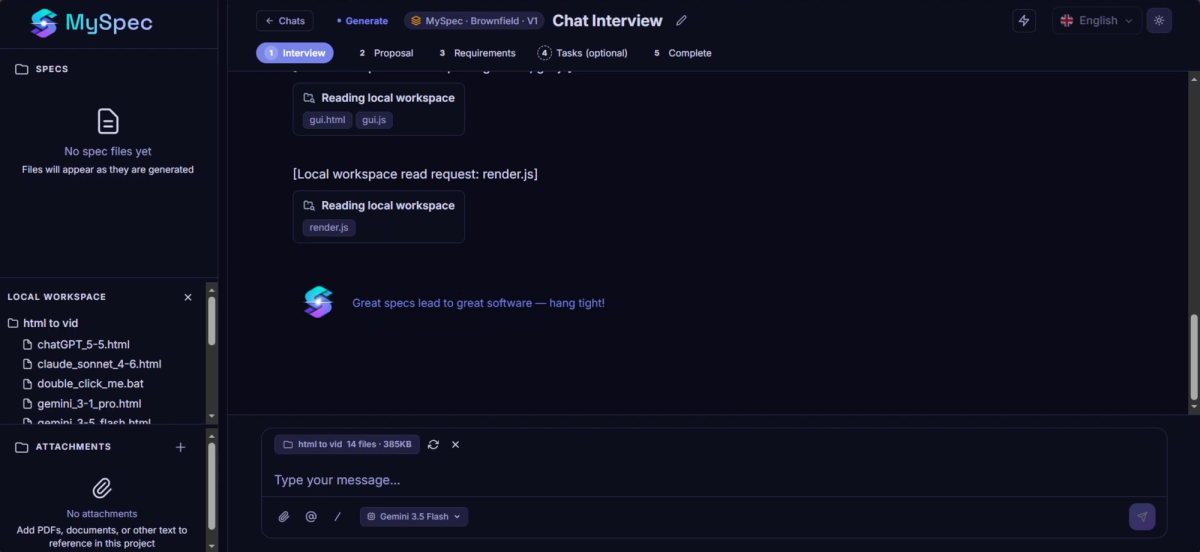Click the slash command icon

pos(337,517)
